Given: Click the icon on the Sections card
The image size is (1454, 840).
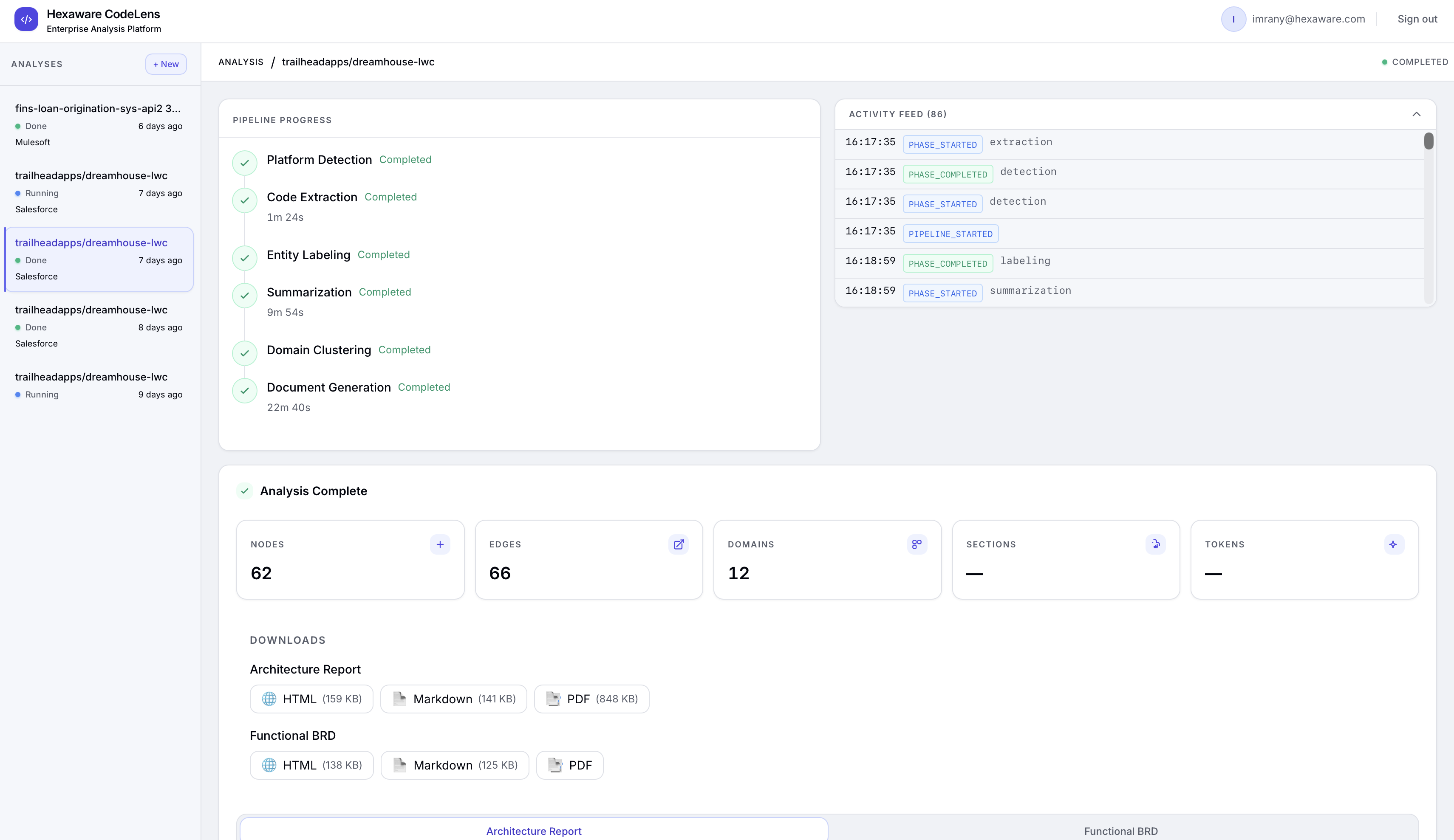Looking at the screenshot, I should 1156,544.
